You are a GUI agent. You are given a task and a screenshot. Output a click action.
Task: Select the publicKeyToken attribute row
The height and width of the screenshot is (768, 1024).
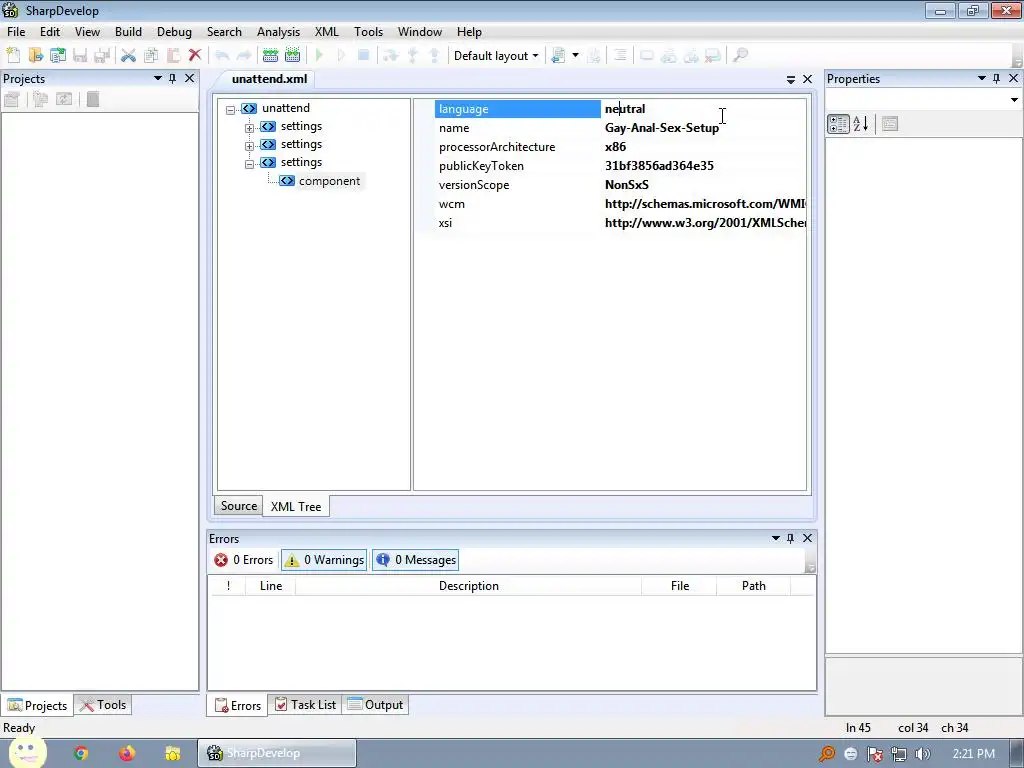[620, 166]
